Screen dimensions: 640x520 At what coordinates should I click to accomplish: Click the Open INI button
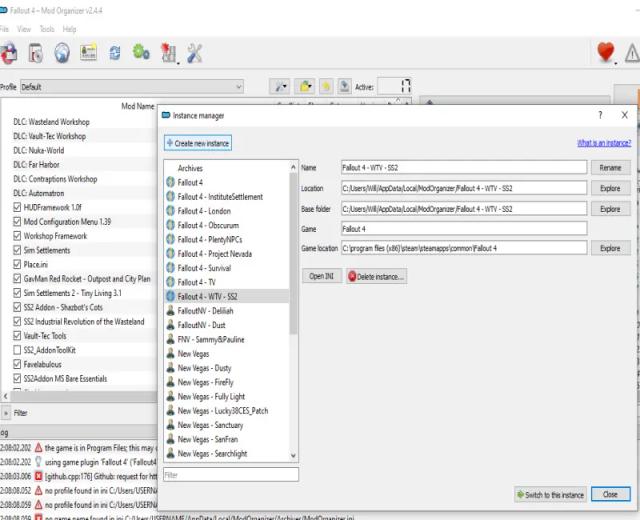[322, 276]
